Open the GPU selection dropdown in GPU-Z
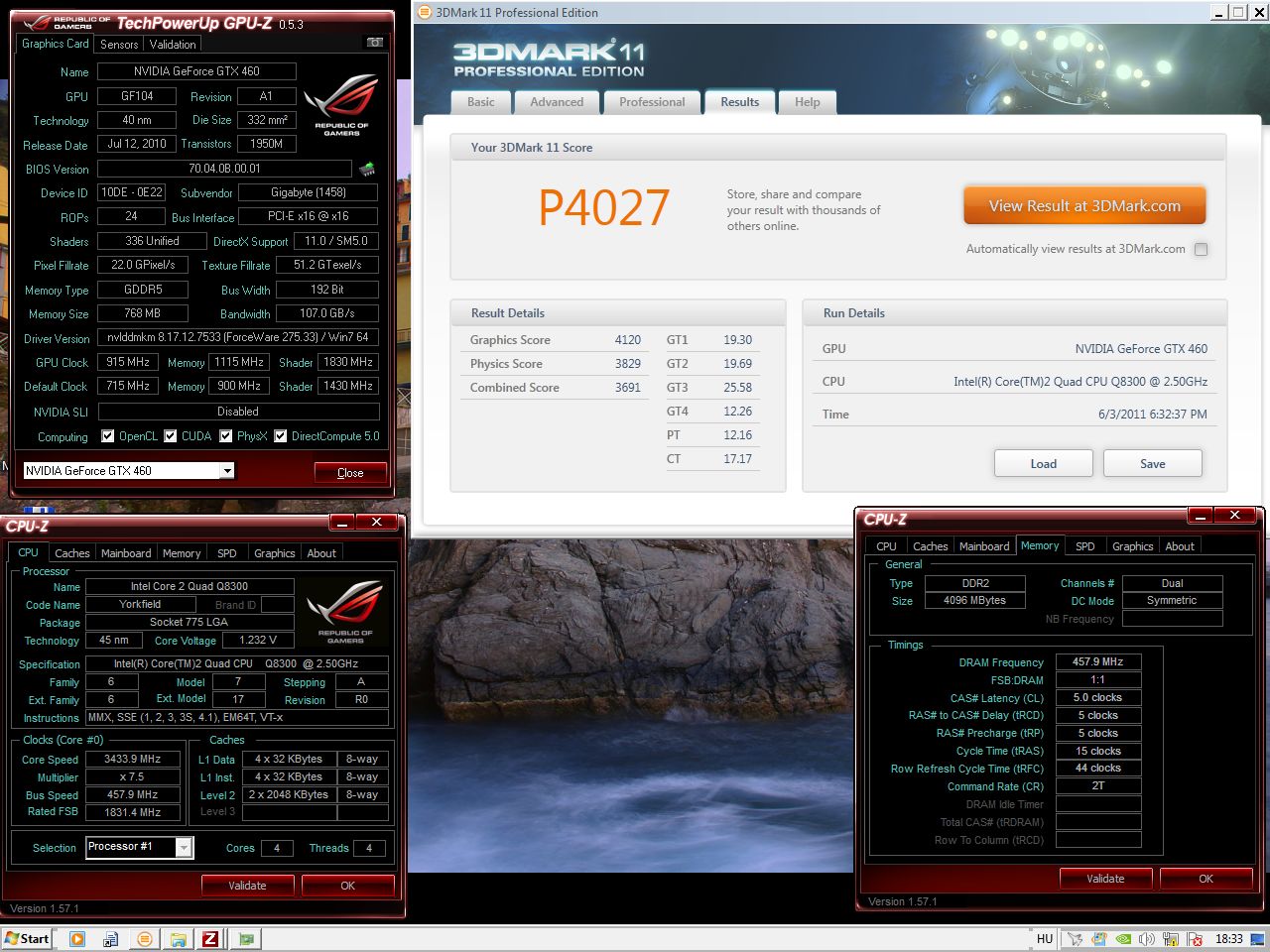Viewport: 1270px width, 952px height. point(227,471)
